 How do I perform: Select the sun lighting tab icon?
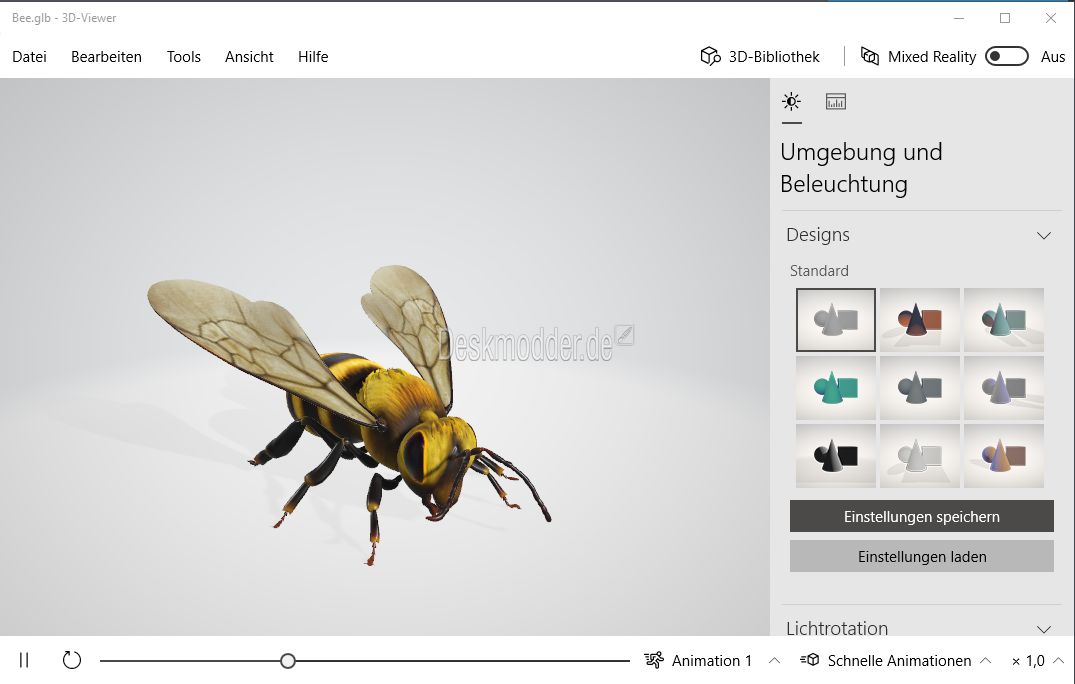[x=791, y=101]
